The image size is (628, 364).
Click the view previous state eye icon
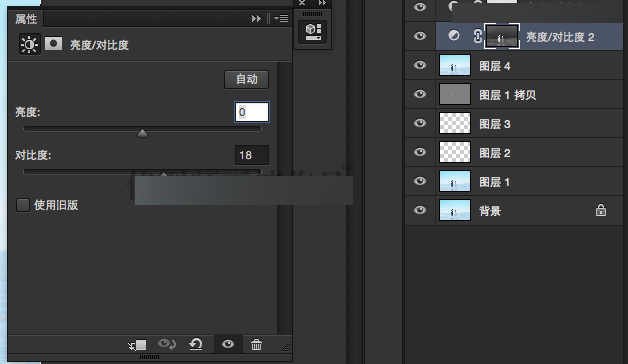tap(167, 344)
